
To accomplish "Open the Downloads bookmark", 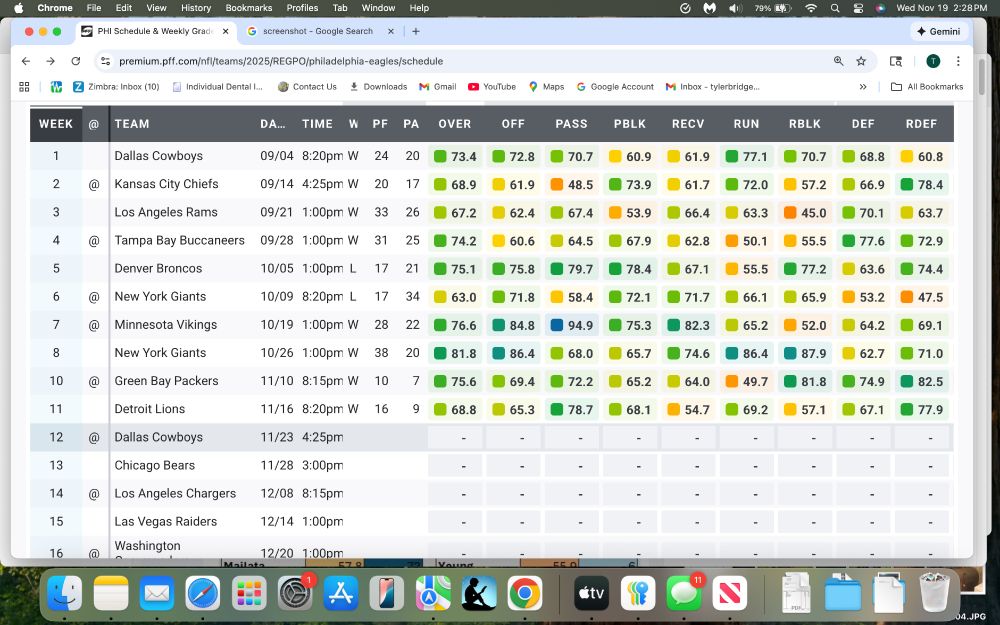I will [x=378, y=87].
